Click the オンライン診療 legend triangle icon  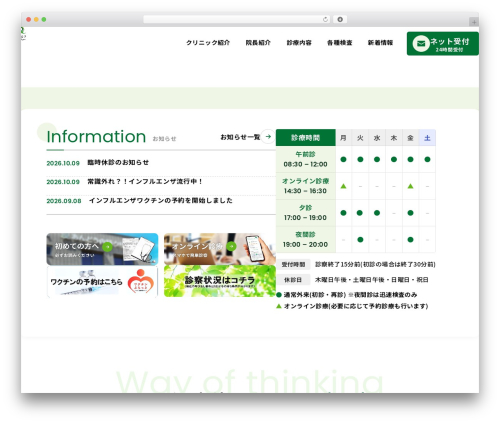pyautogui.click(x=279, y=306)
